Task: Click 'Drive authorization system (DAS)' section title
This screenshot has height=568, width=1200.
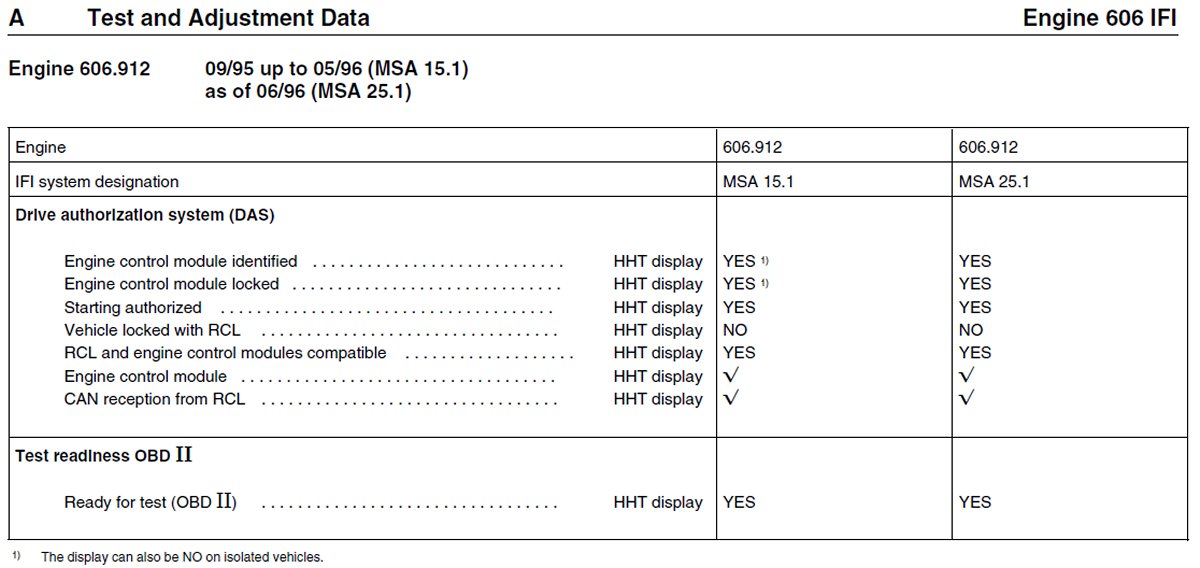Action: 145,215
